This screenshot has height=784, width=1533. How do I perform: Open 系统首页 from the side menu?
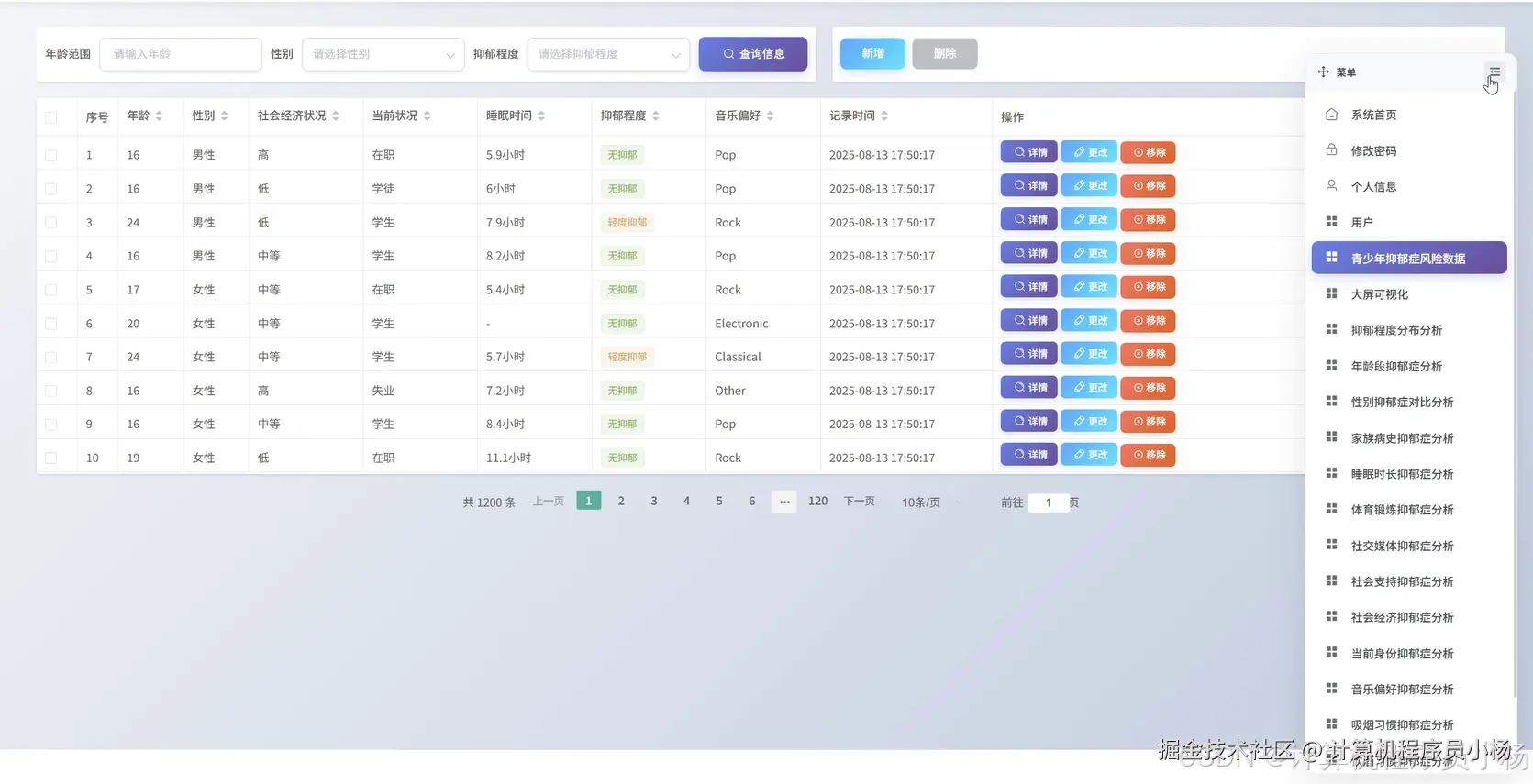click(x=1409, y=115)
